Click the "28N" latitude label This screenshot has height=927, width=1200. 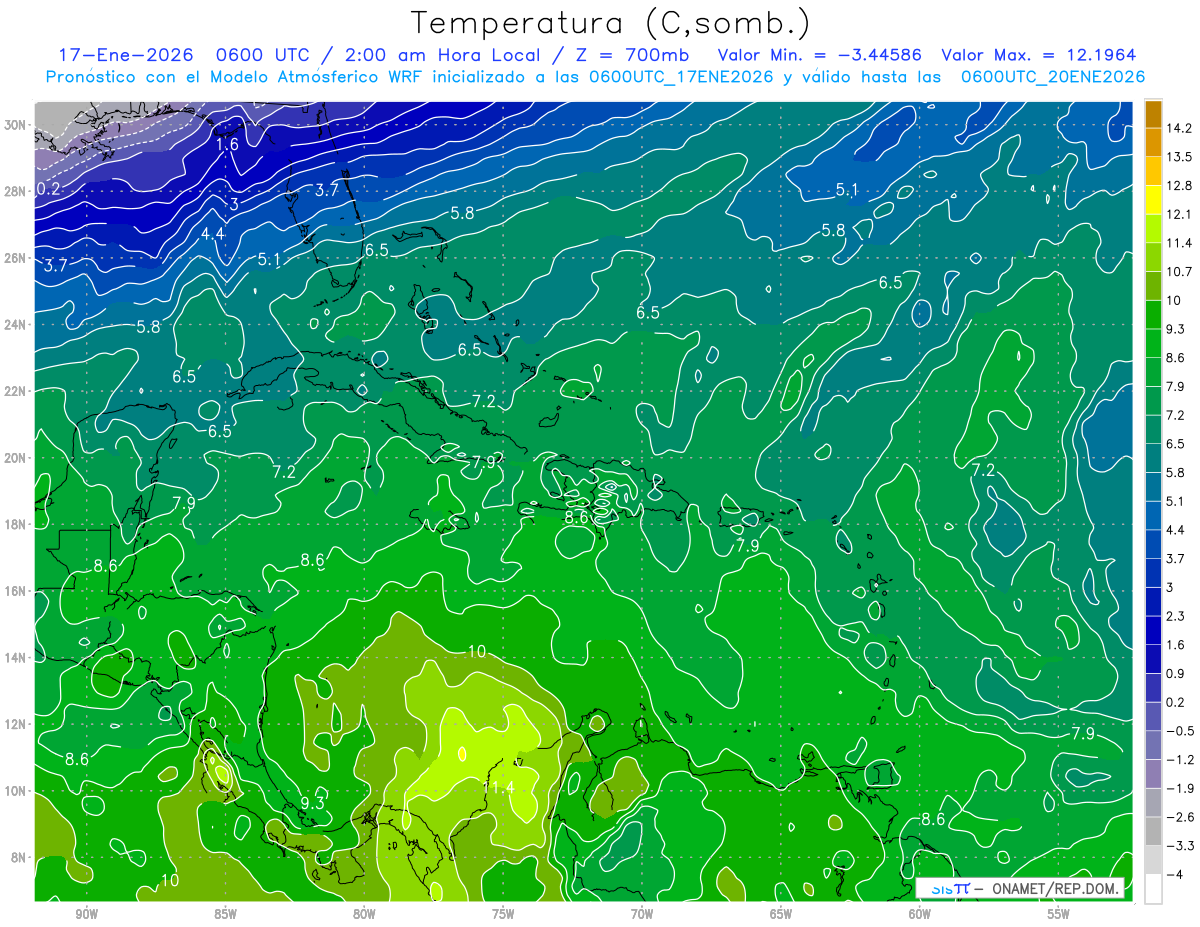click(x=17, y=191)
